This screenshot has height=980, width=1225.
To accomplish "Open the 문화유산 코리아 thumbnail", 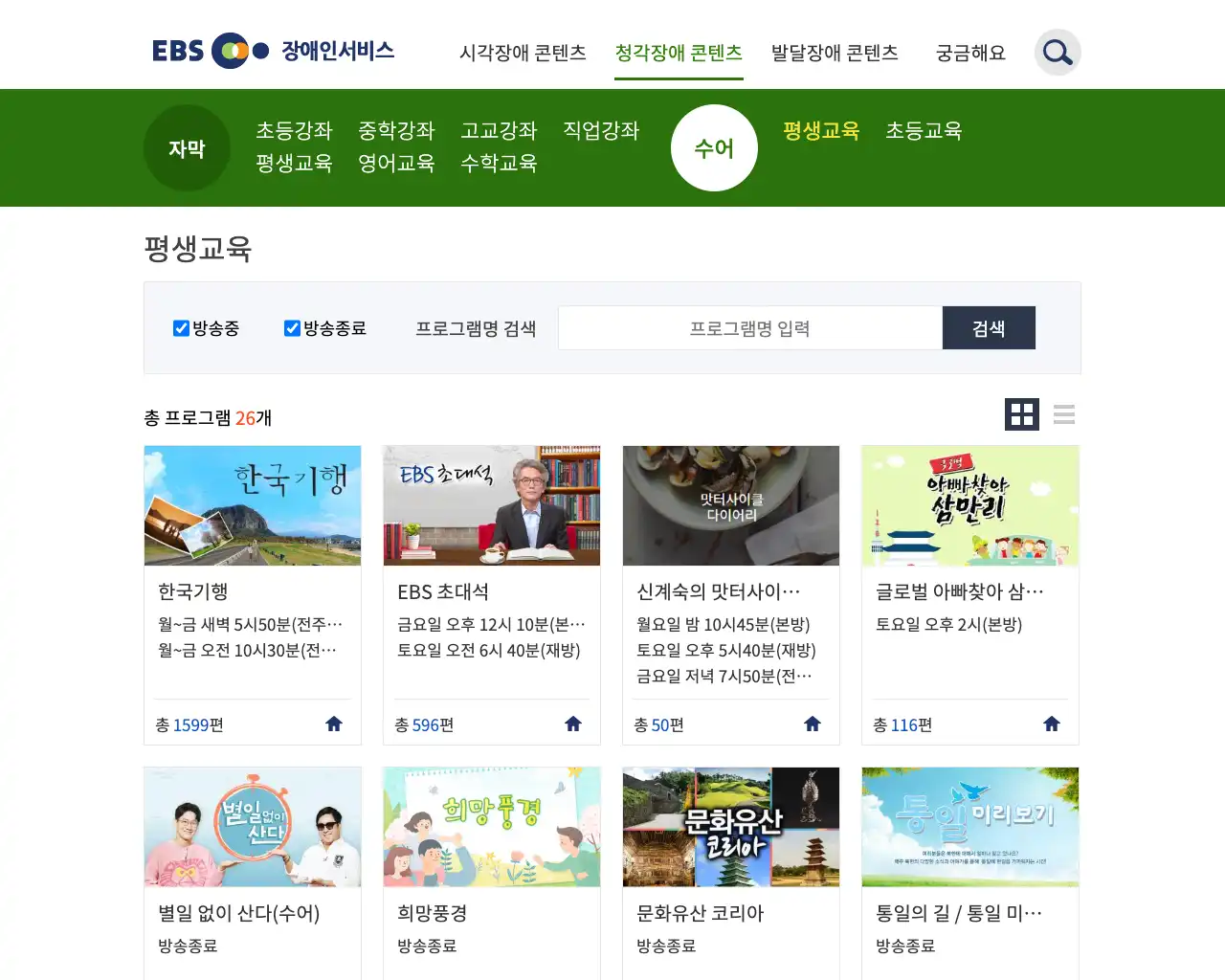I will pos(731,827).
